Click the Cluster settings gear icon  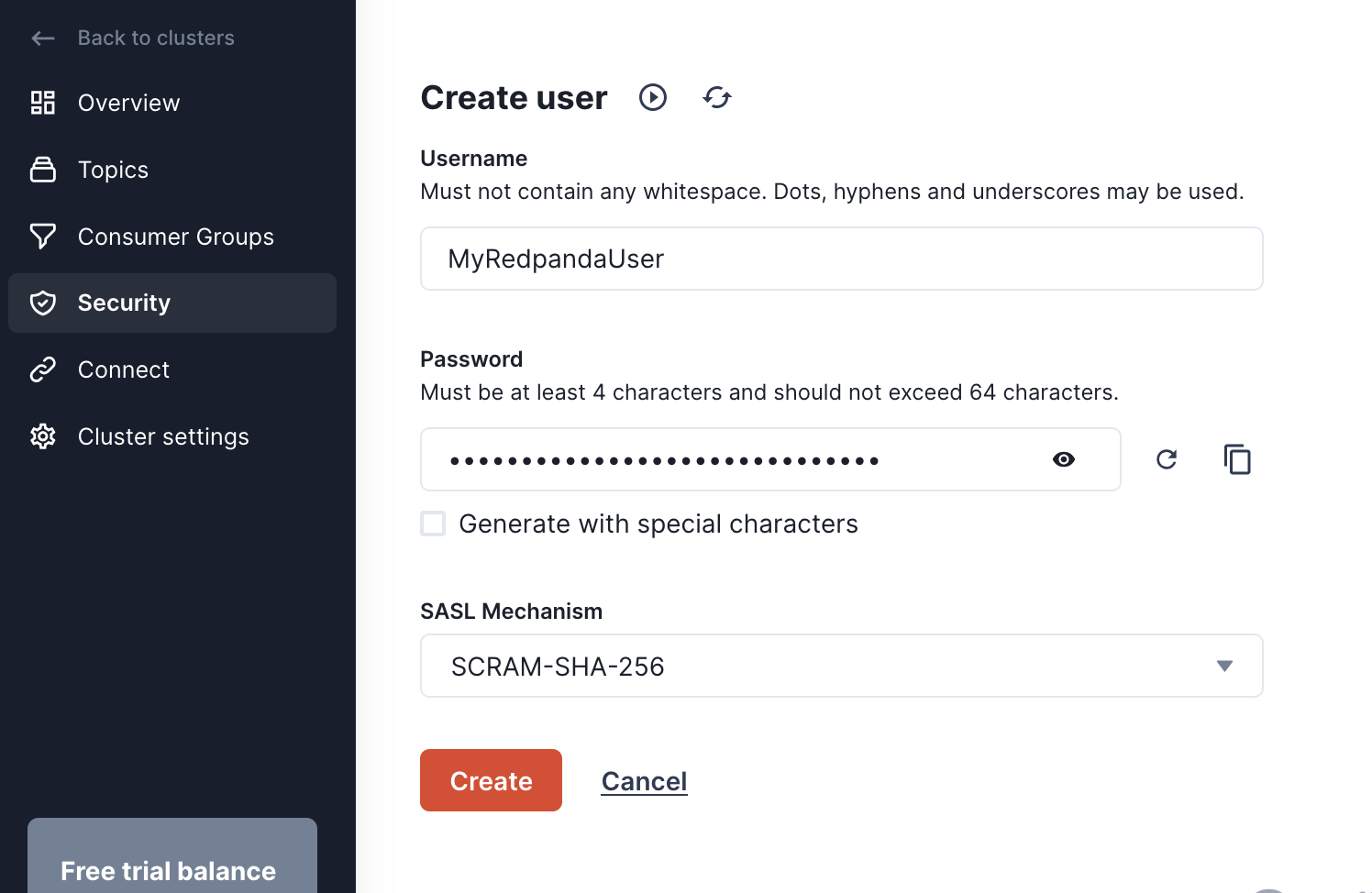(x=43, y=436)
